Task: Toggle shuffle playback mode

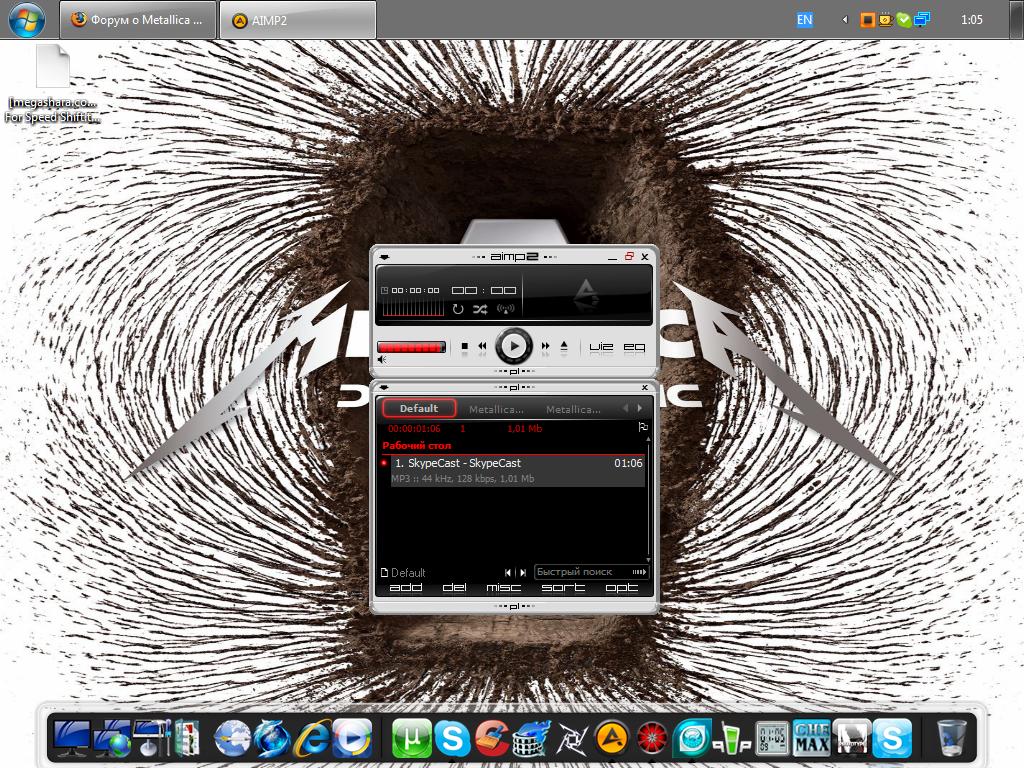Action: 481,309
